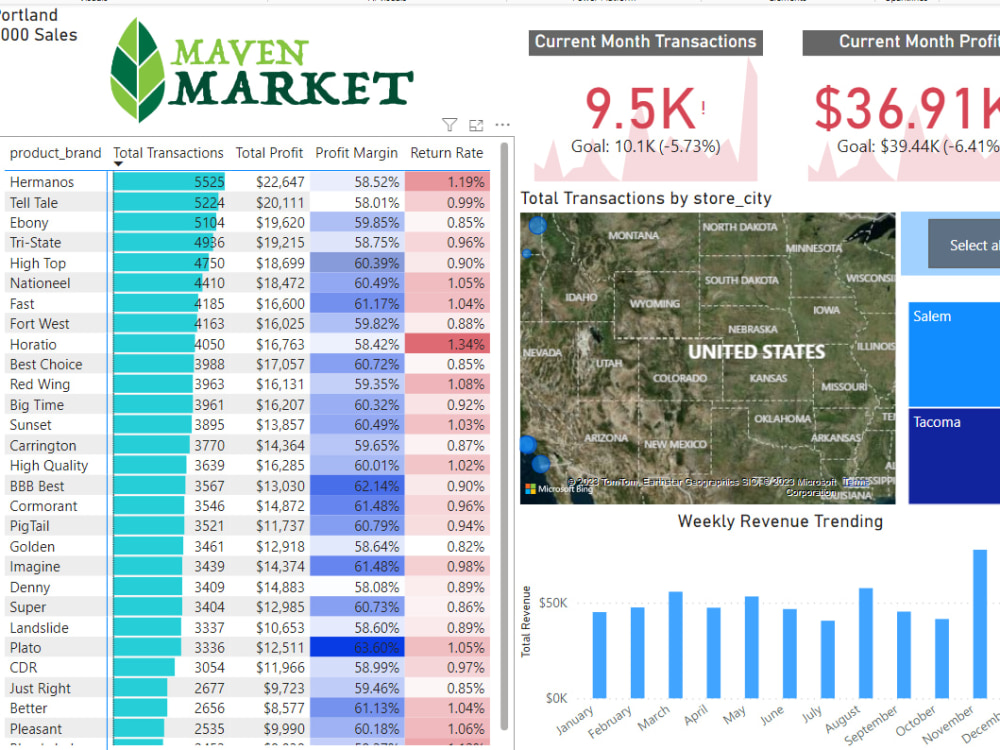Enter focus mode on the product brand table
1000x750 pixels.
coord(476,124)
